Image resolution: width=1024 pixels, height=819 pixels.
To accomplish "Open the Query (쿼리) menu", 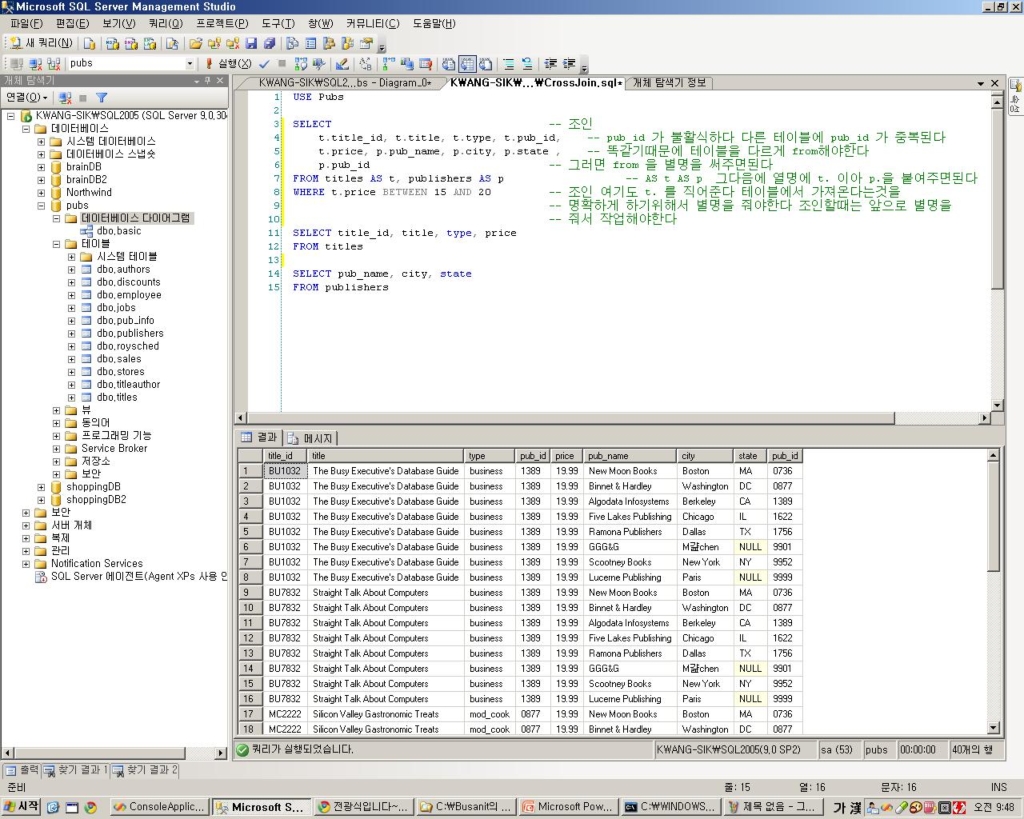I will pyautogui.click(x=165, y=24).
